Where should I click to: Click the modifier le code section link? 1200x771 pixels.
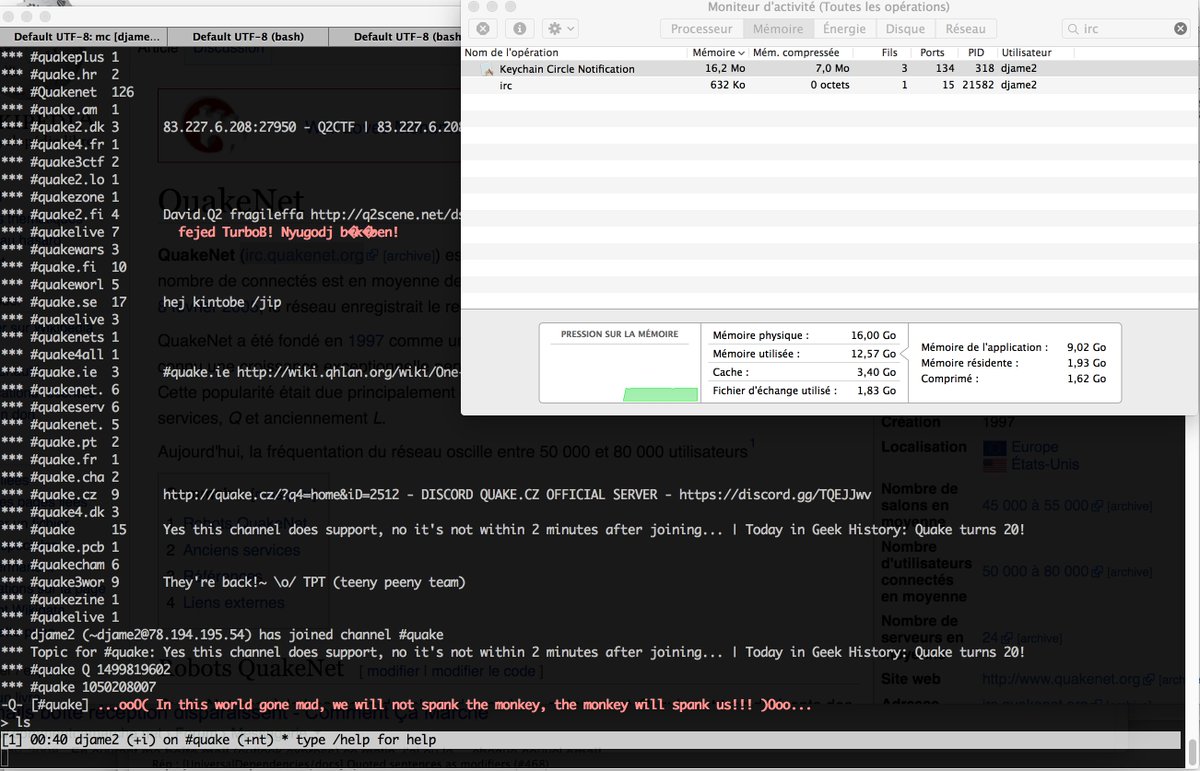483,671
